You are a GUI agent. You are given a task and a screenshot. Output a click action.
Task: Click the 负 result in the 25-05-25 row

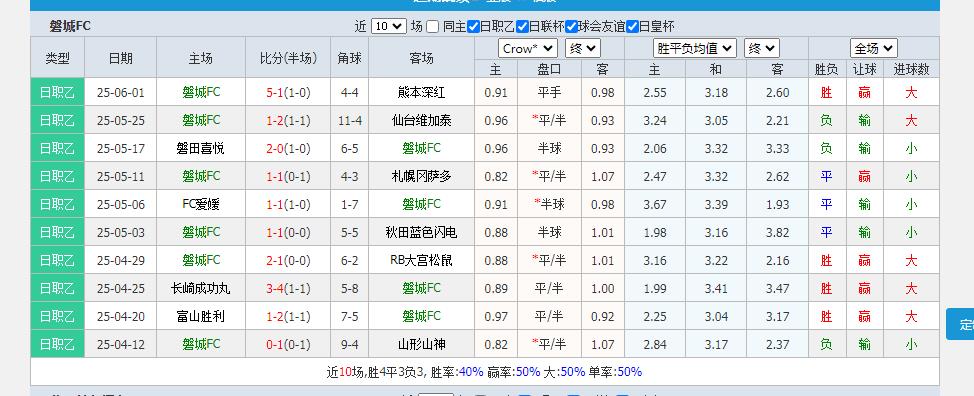(826, 120)
